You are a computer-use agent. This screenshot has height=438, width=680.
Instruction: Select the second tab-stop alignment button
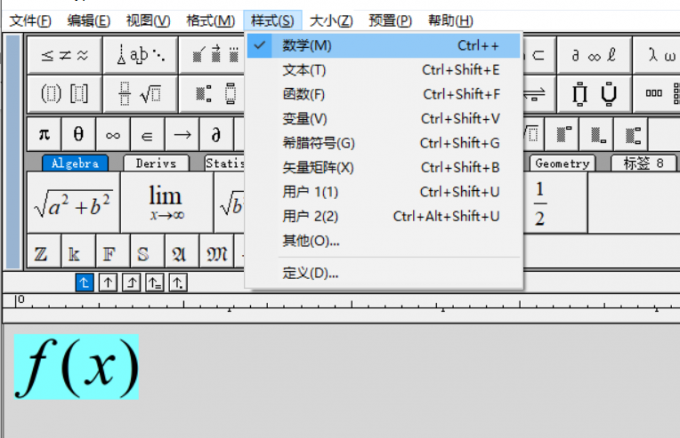click(108, 283)
